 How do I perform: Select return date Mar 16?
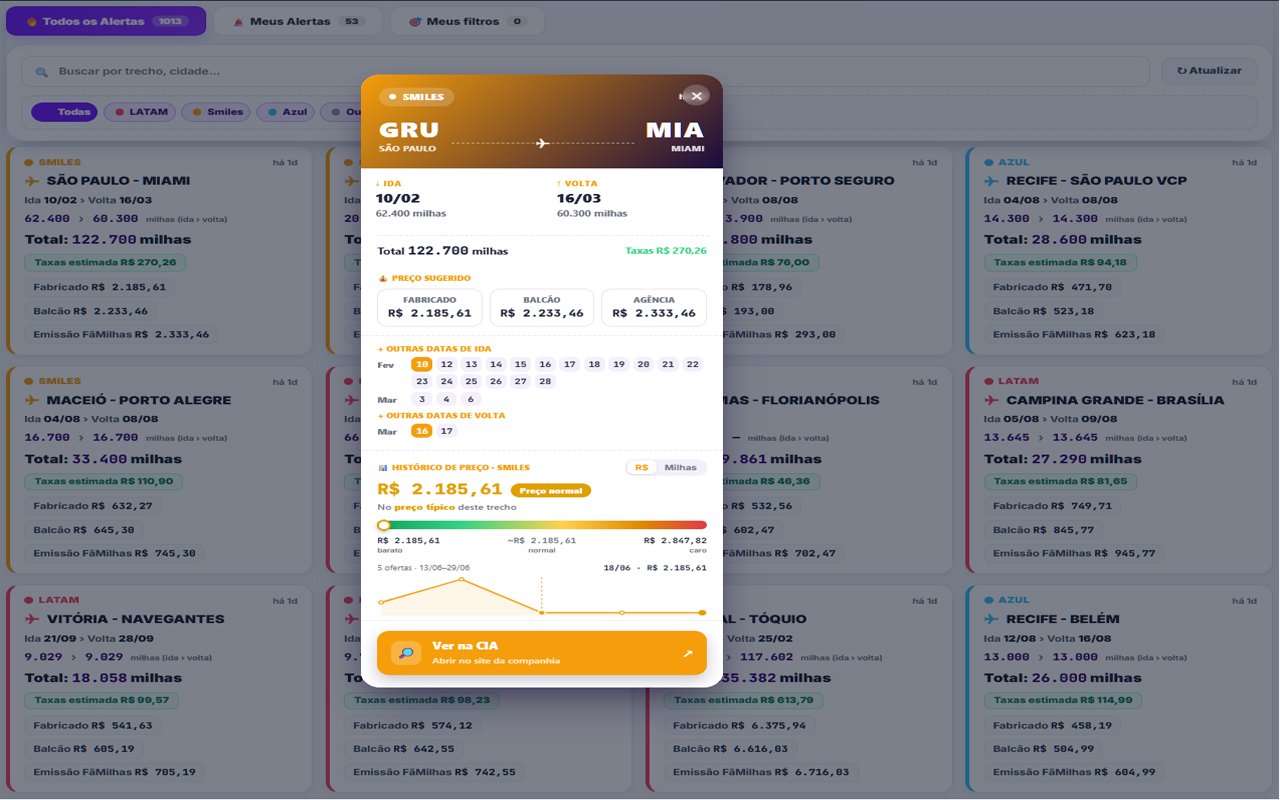(x=422, y=432)
